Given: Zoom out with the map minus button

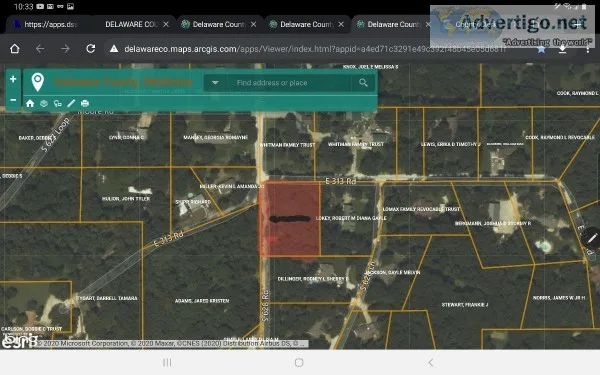Looking at the screenshot, I should coord(13,100).
